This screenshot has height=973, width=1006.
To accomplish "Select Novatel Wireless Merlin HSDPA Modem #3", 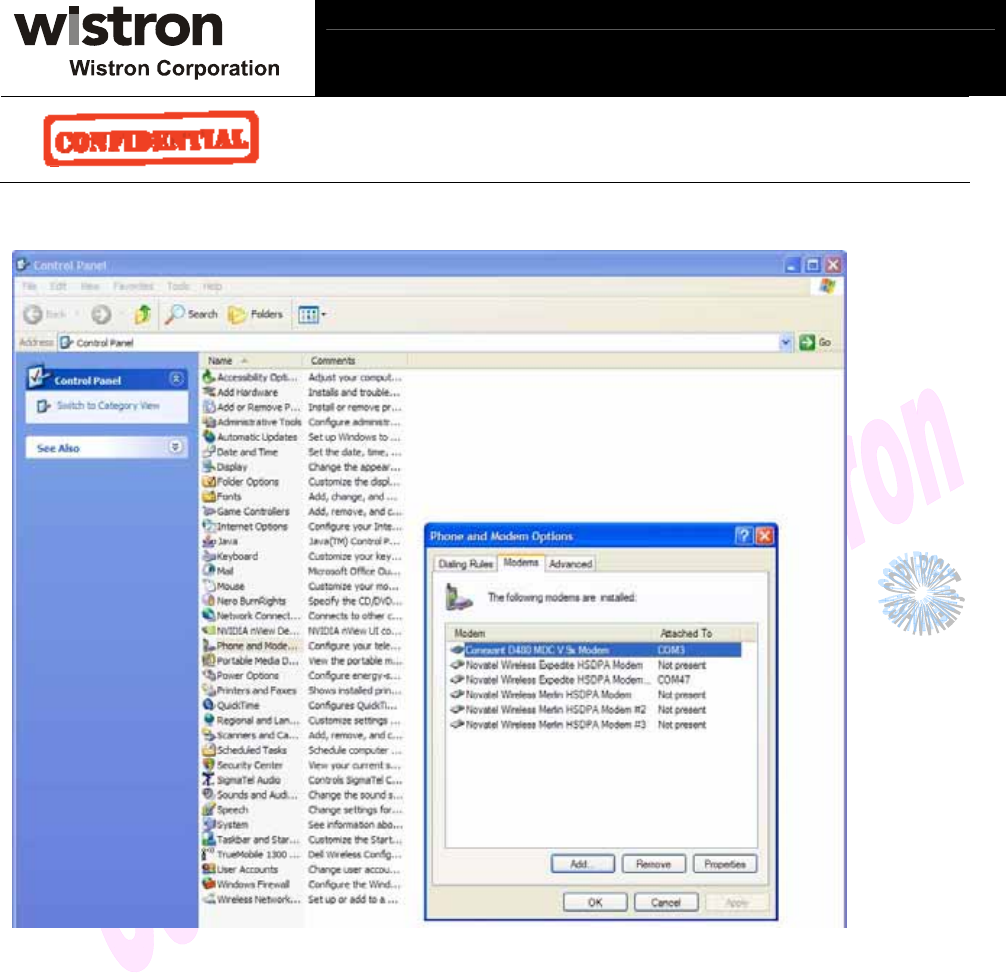I will point(595,724).
